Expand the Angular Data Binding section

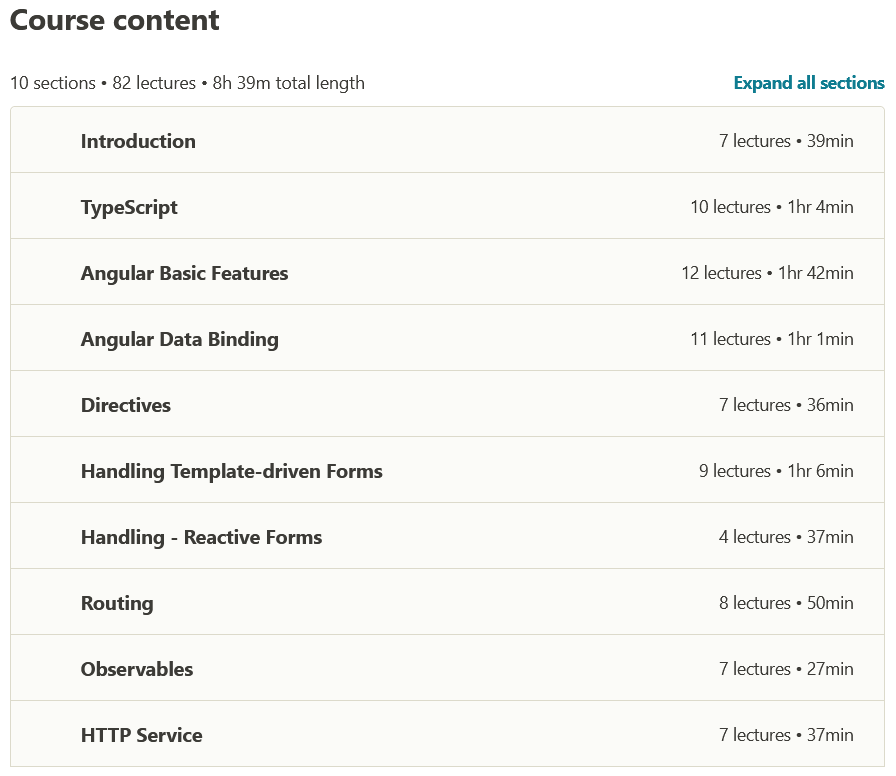(x=447, y=338)
